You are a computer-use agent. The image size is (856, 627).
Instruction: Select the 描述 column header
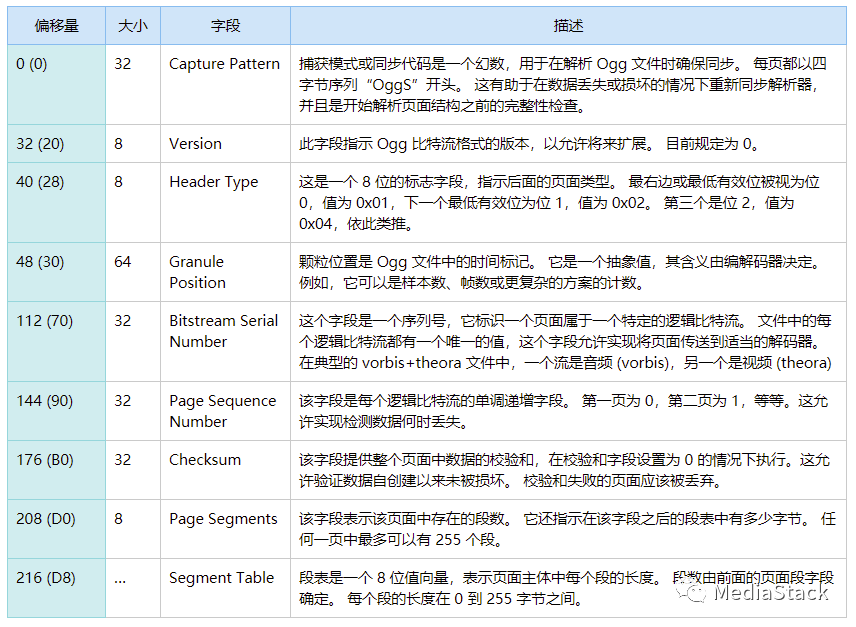[568, 26]
